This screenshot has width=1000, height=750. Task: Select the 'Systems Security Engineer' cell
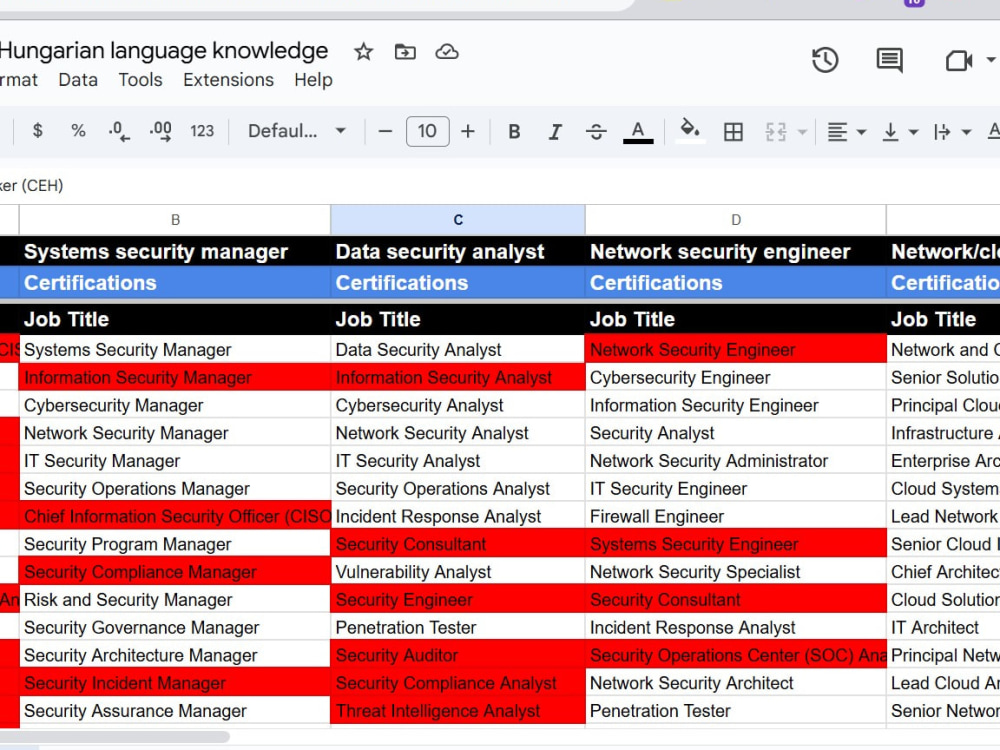[x=736, y=544]
